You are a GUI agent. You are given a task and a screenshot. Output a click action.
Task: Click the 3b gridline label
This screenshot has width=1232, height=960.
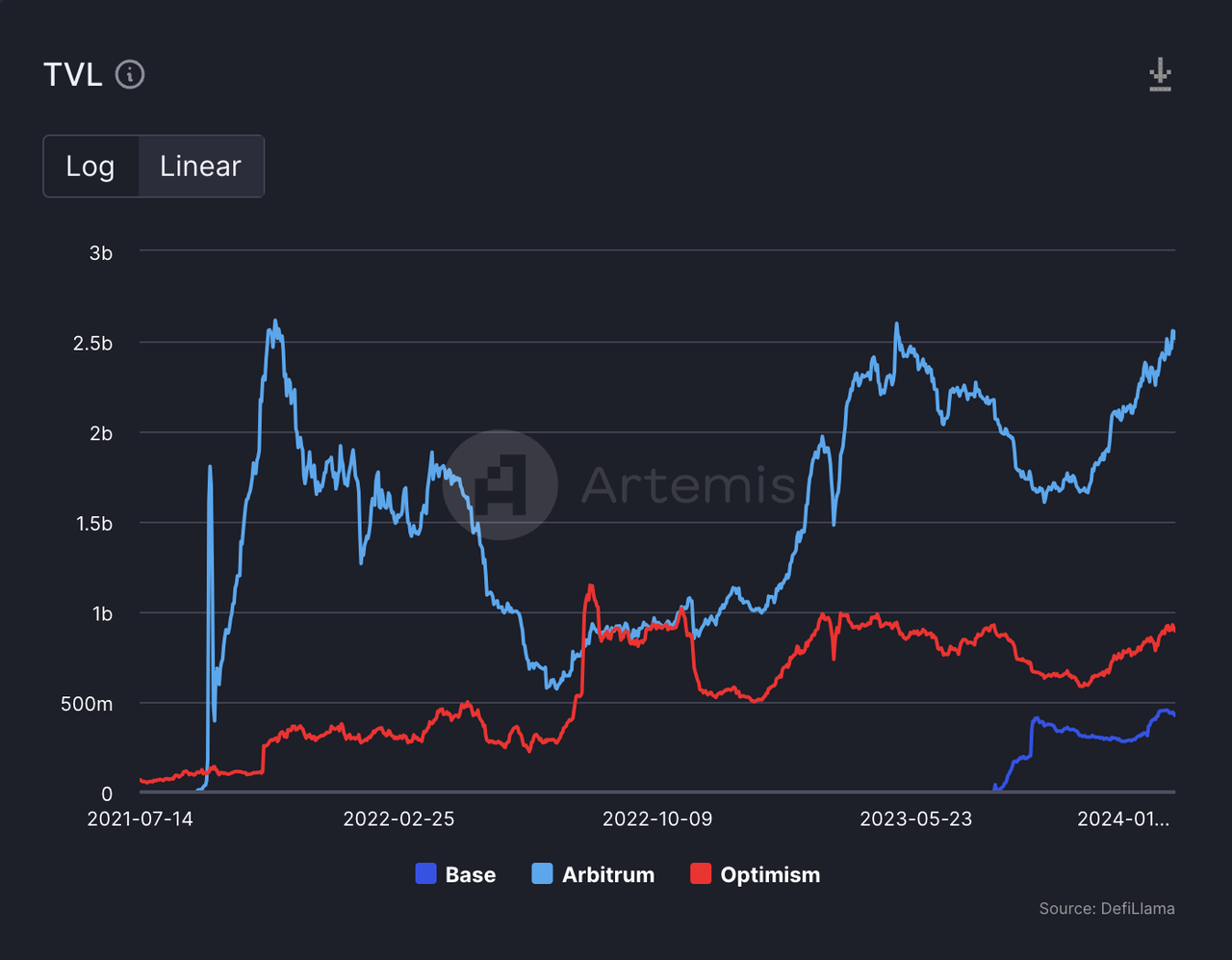tap(99, 253)
